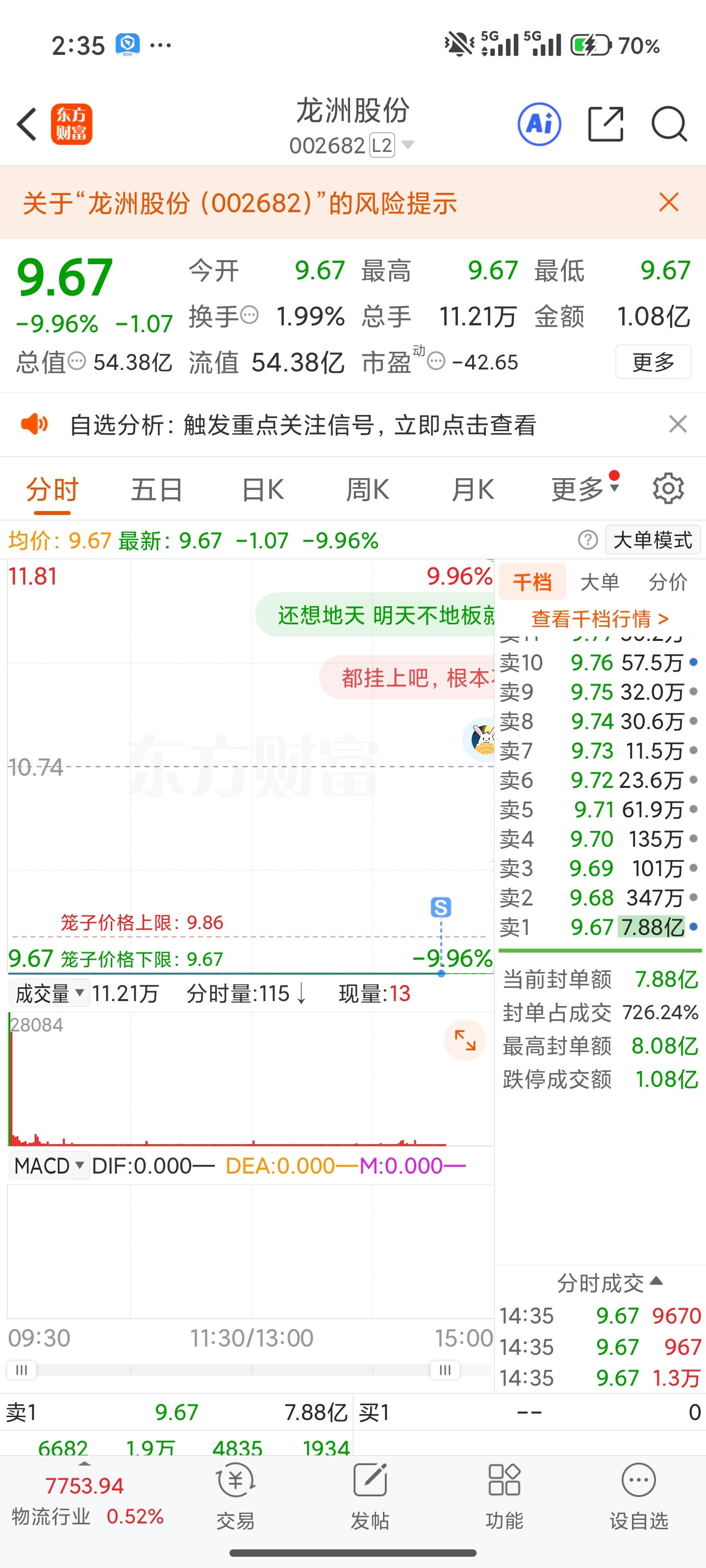
Task: Tap the 更多 quote details button
Action: pyautogui.click(x=653, y=362)
